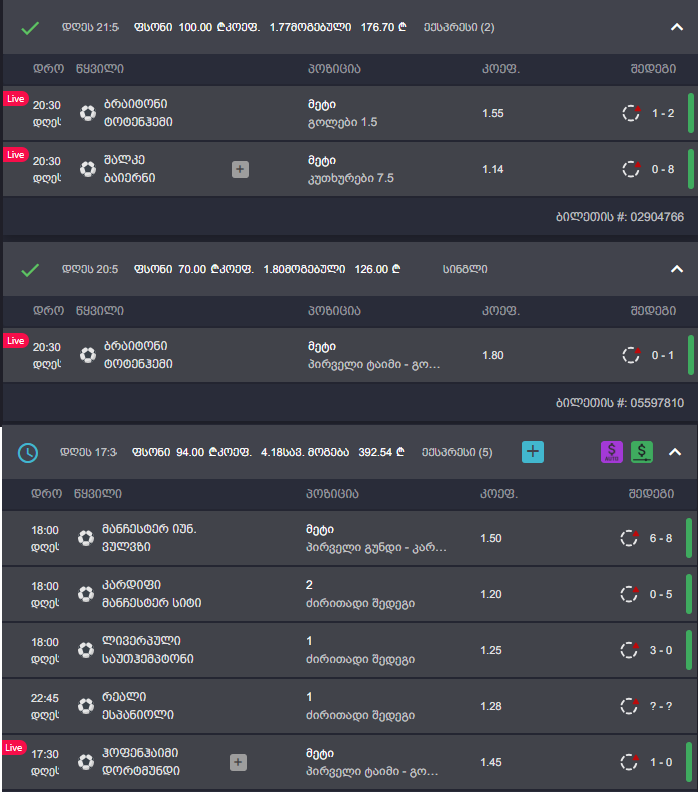Click the green cashout dollar icon
698x792 pixels.
pyautogui.click(x=642, y=452)
